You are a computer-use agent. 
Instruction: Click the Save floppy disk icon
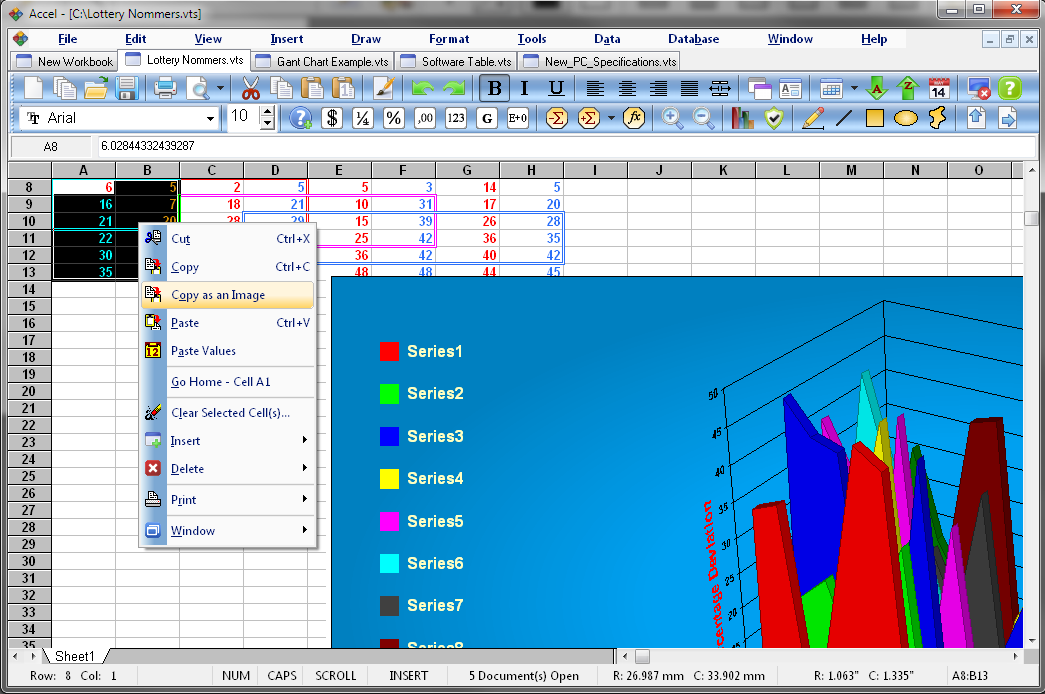127,88
